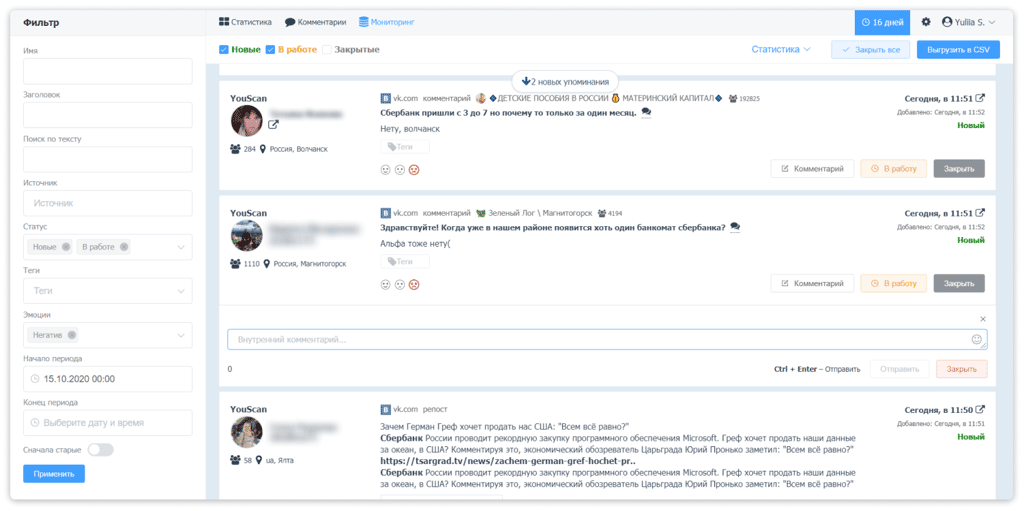Image resolution: width=1024 pixels, height=511 pixels.
Task: Open external link icon of Магнитогорск mention
Action: [980, 213]
